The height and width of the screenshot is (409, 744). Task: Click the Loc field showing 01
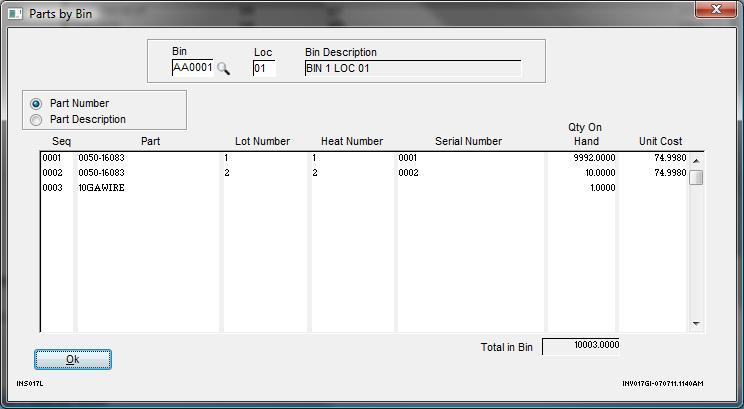pyautogui.click(x=264, y=68)
